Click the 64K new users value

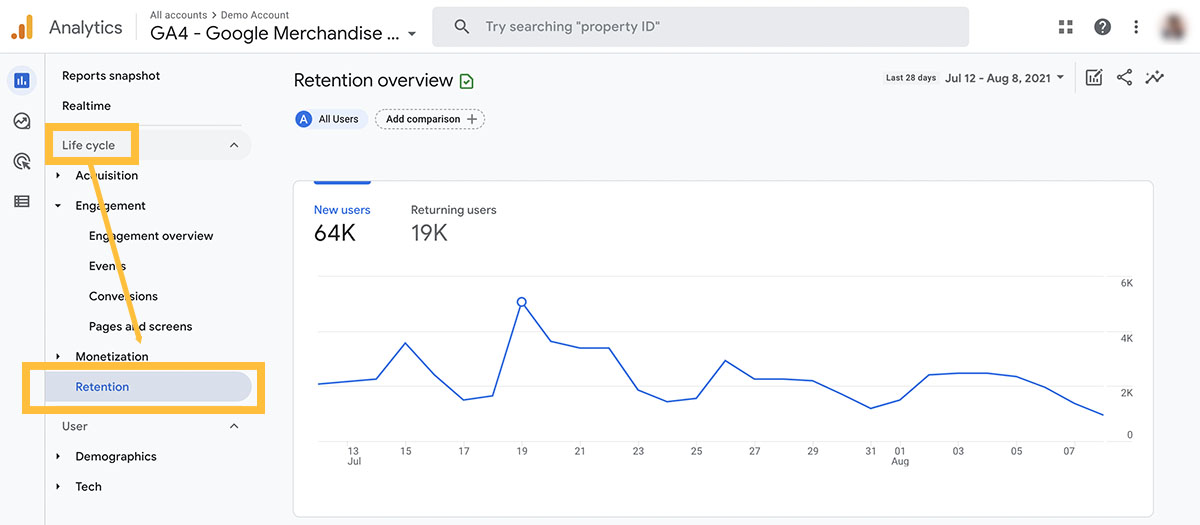[x=334, y=234]
